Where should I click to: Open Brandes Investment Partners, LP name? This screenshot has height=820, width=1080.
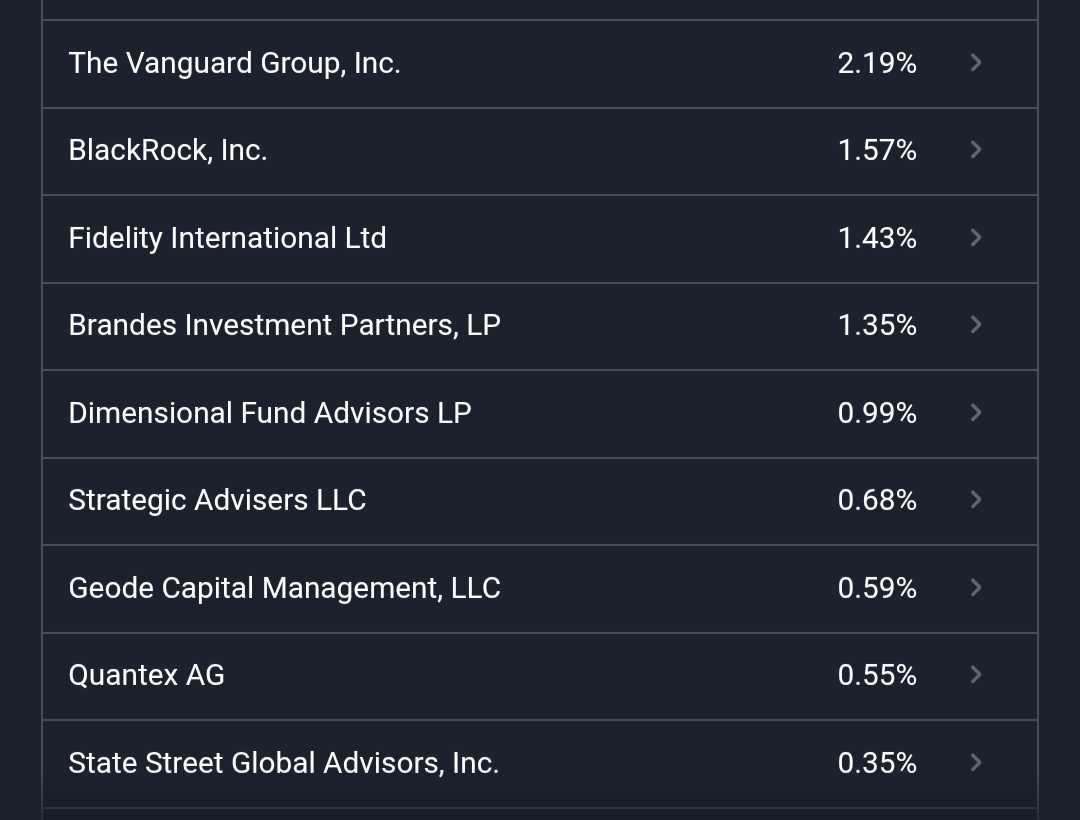(284, 325)
